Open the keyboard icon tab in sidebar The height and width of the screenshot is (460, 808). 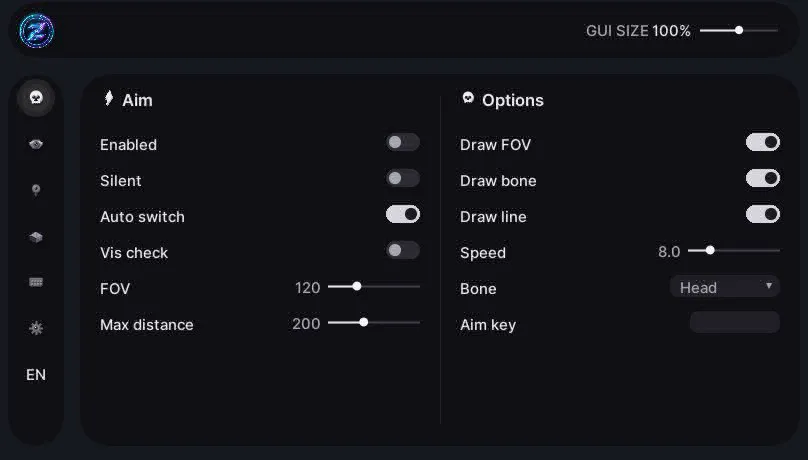(36, 282)
